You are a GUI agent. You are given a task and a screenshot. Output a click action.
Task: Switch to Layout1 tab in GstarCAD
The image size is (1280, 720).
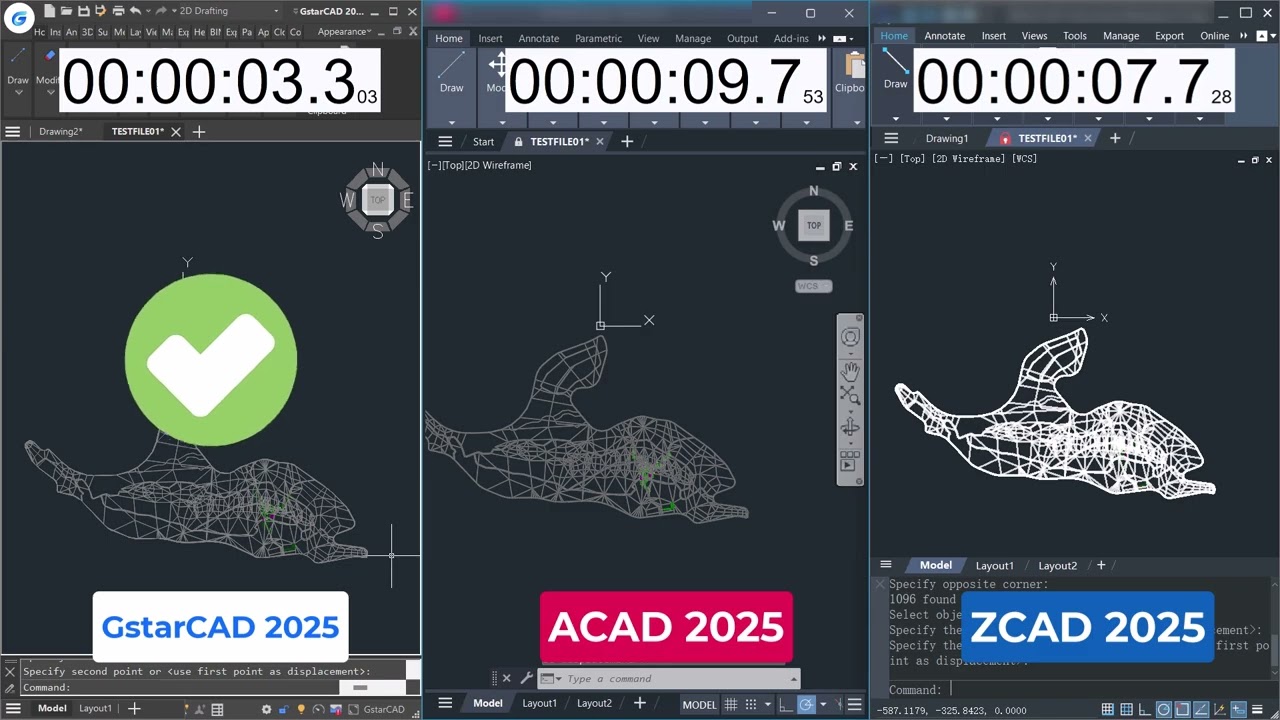96,709
